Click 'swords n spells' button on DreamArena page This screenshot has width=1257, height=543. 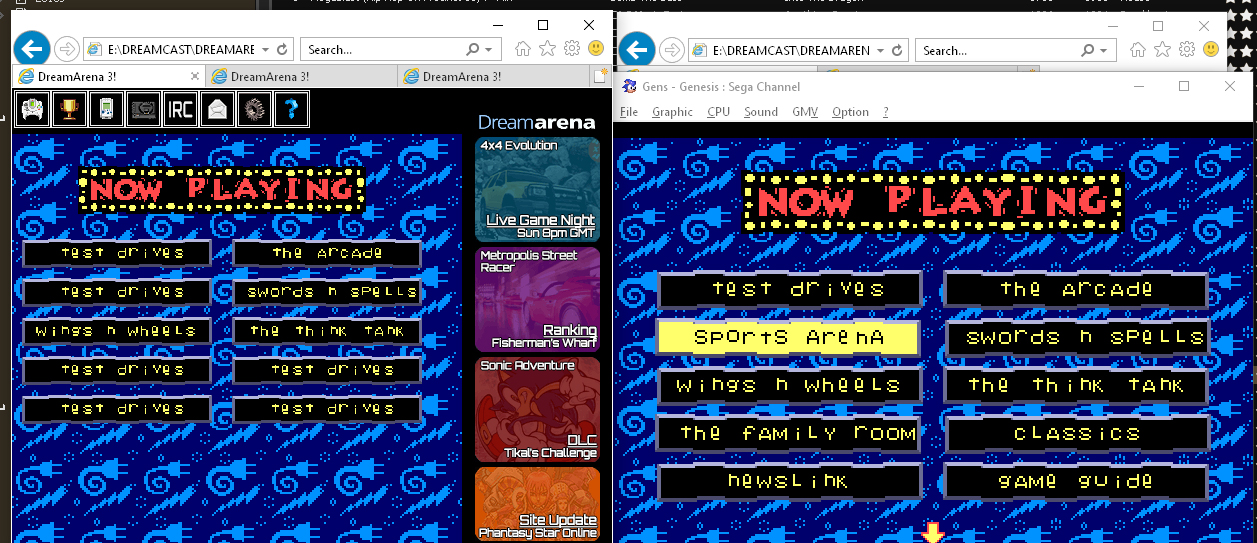(327, 292)
